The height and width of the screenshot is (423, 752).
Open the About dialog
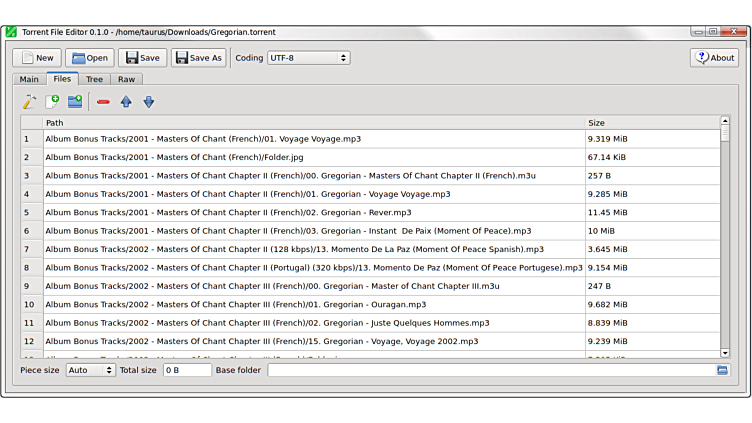tap(714, 58)
